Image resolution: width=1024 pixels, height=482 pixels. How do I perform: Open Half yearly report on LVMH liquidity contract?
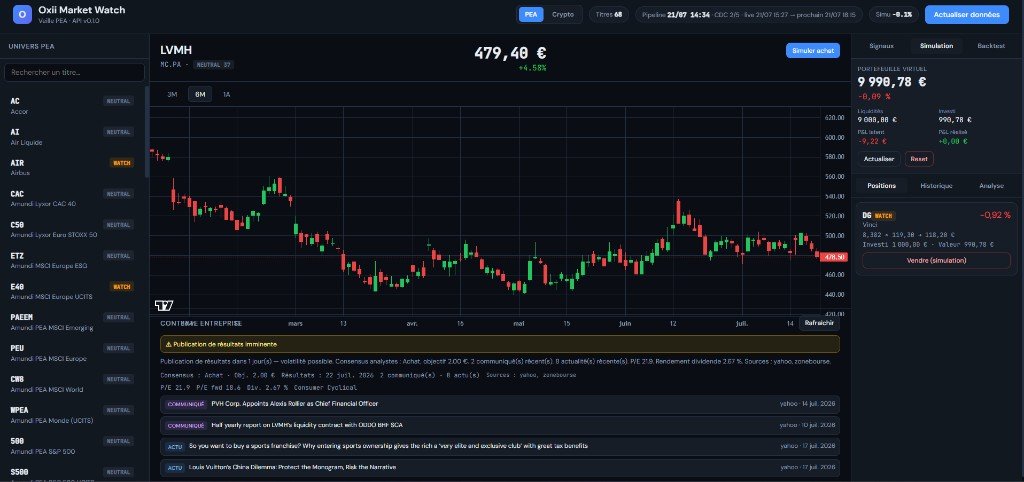[500, 425]
